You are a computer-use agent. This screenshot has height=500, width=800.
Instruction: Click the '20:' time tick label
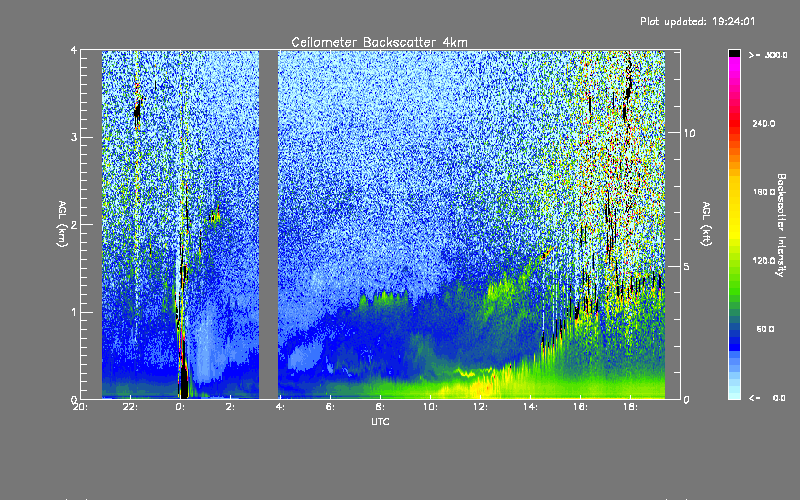(80, 407)
